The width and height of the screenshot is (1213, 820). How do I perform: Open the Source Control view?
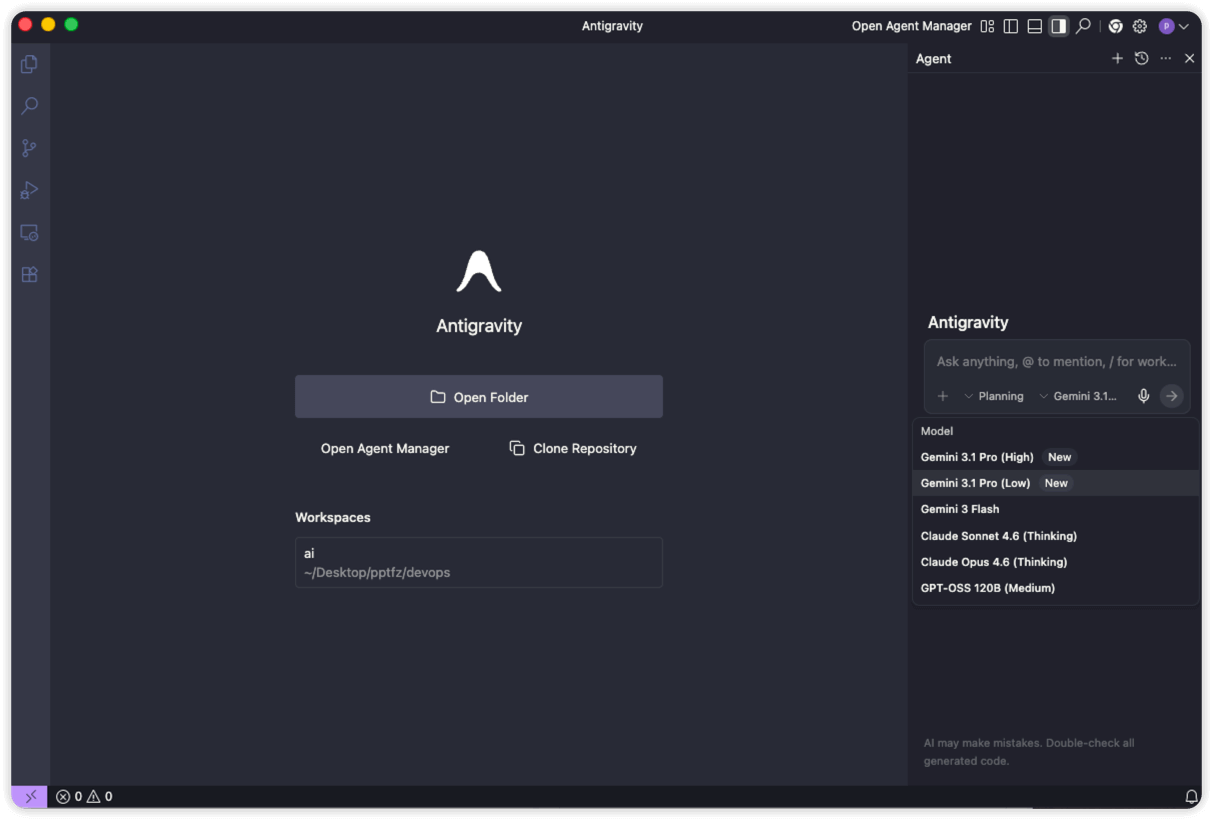tap(30, 148)
